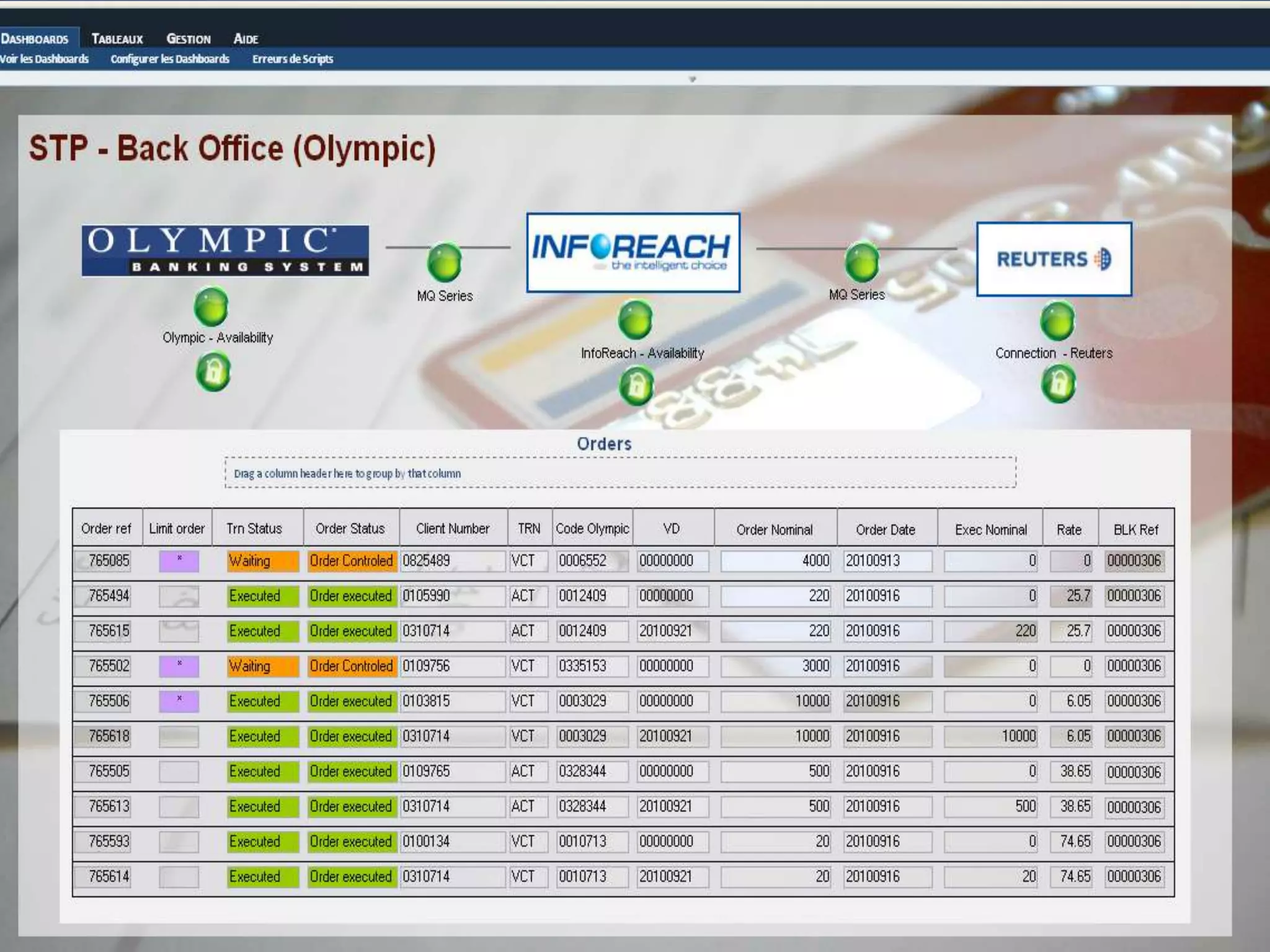
Task: Click the InfoReach - Availability green status light
Action: (636, 320)
